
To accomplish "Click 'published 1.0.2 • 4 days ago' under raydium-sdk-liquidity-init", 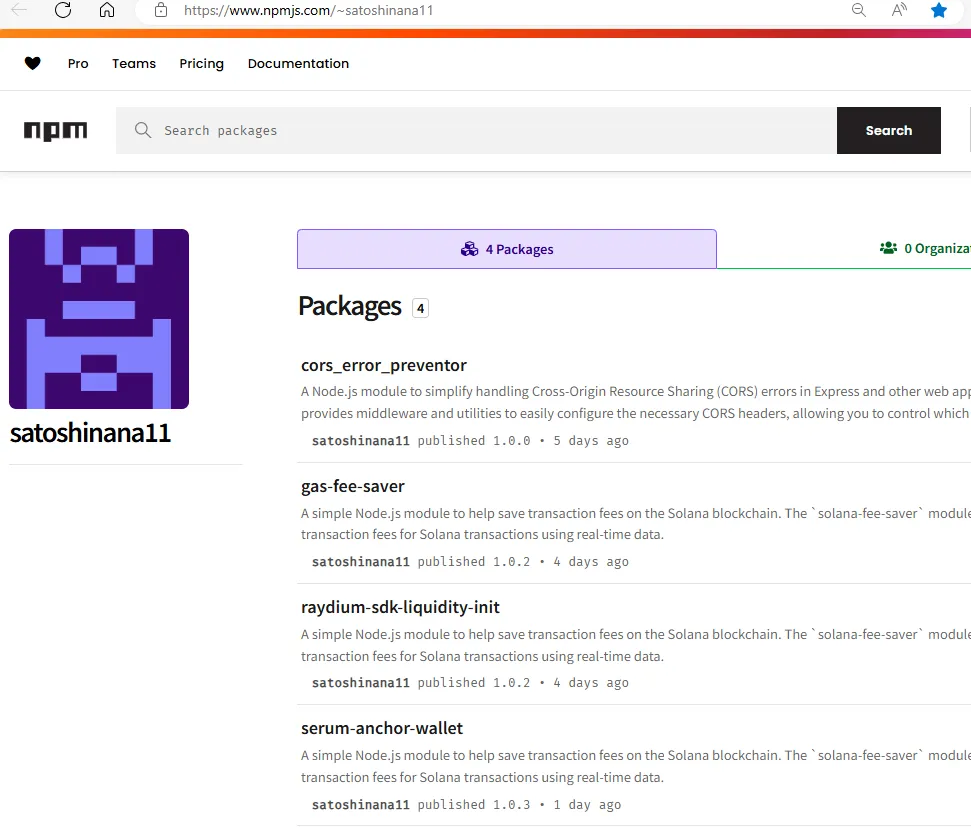I will (523, 683).
